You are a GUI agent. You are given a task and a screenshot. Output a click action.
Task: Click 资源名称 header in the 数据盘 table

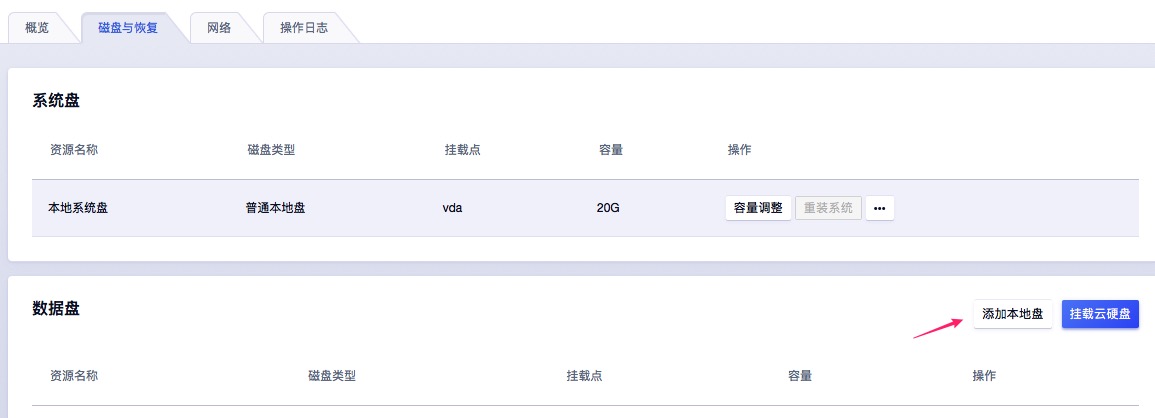click(74, 376)
